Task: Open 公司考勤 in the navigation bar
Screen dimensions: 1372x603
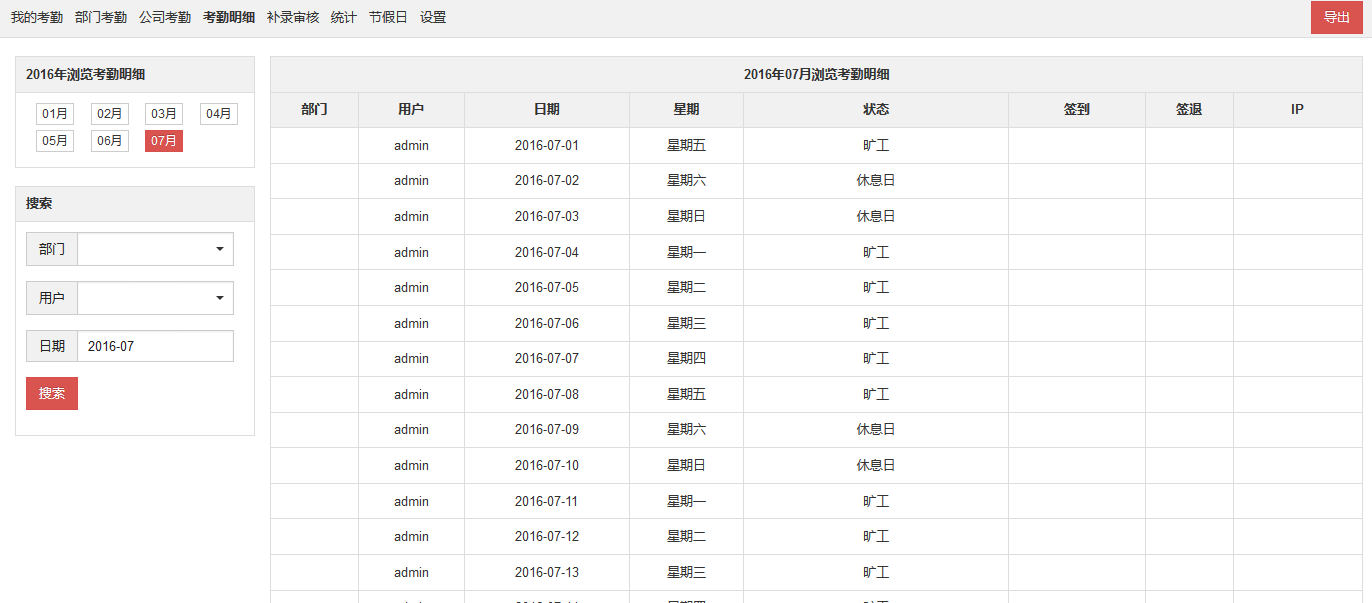Action: click(165, 18)
